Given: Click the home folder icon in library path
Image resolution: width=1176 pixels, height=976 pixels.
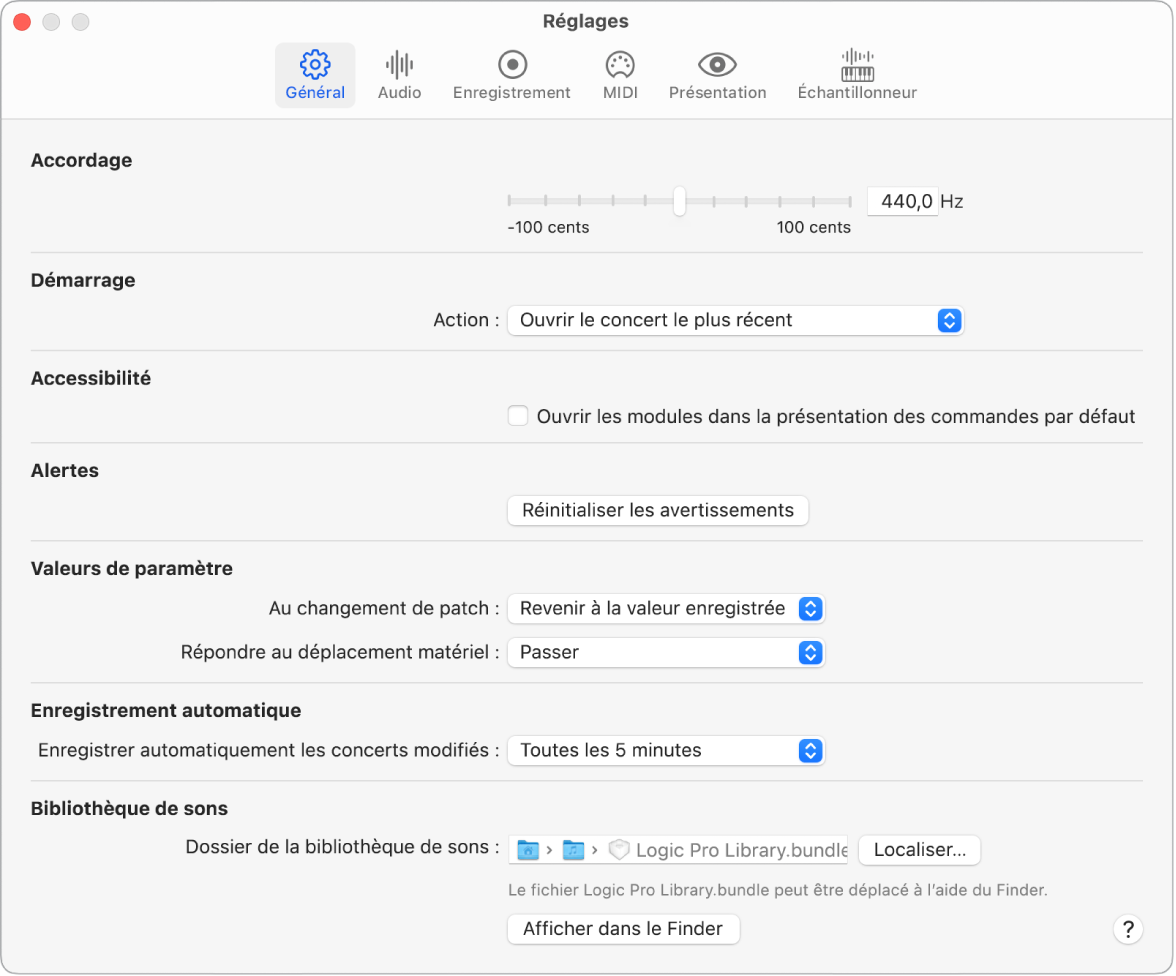Looking at the screenshot, I should click(527, 850).
